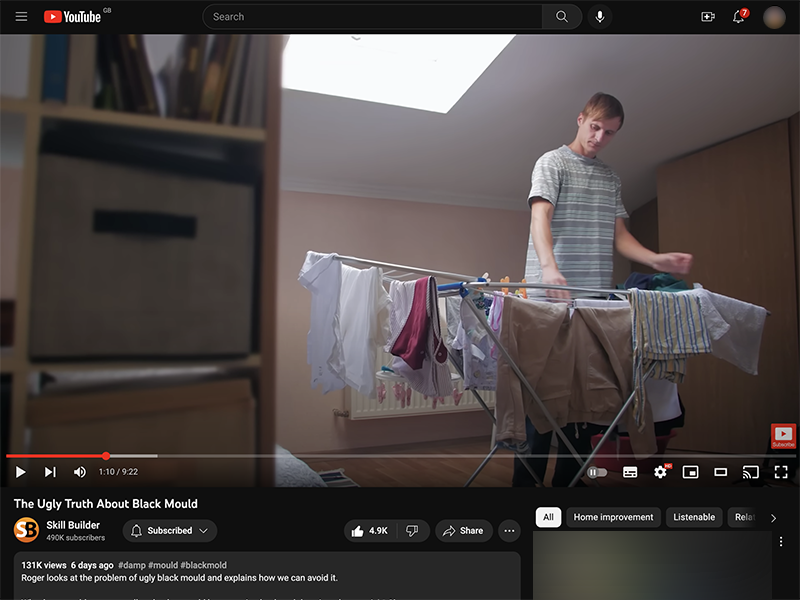Open the #blackmold hashtag
Screen dimensions: 800x600
click(204, 565)
